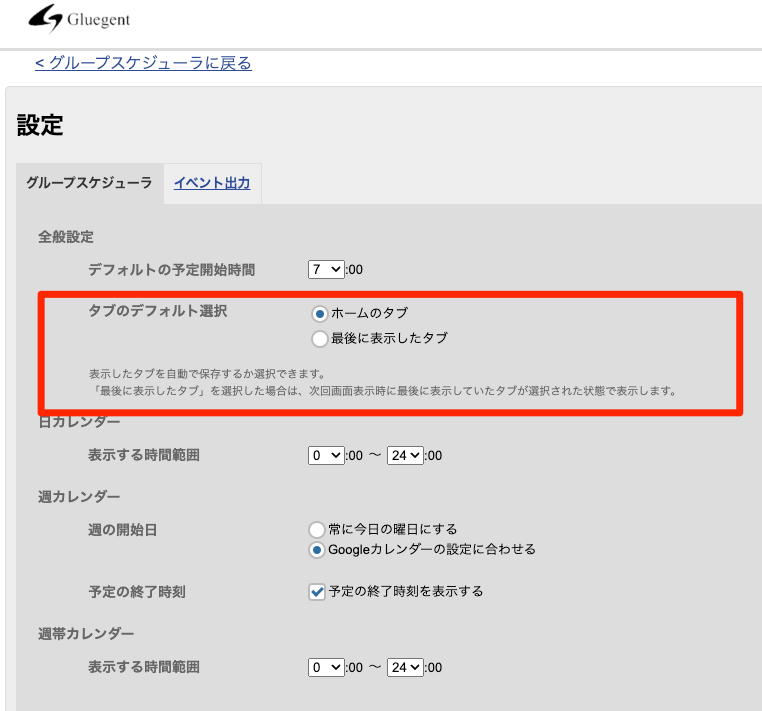The height and width of the screenshot is (711, 762).
Task: Click the 表示したタブを自動で保存するか選択できます description
Action: coord(207,374)
